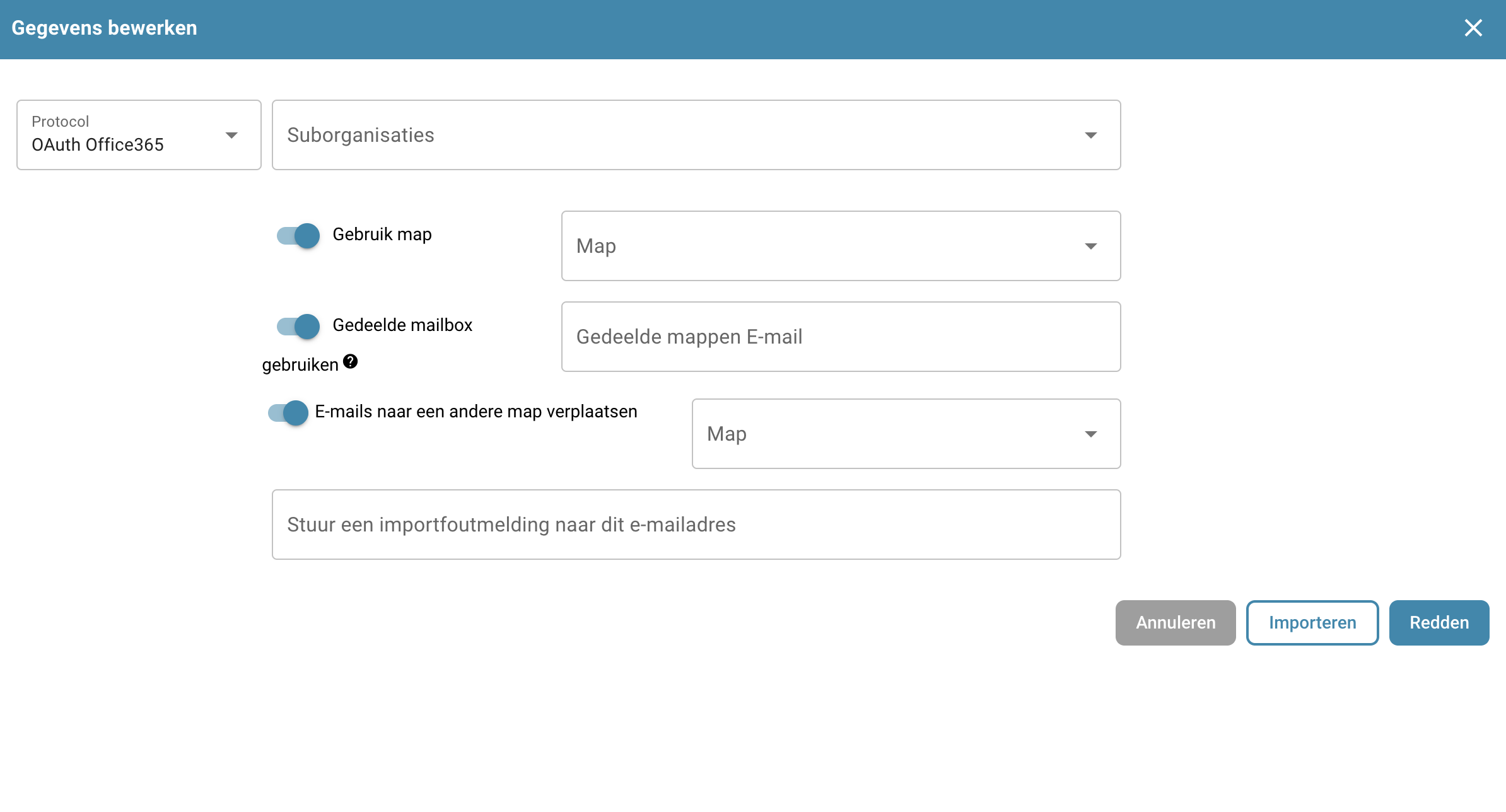Click the Importeren button

(1312, 623)
